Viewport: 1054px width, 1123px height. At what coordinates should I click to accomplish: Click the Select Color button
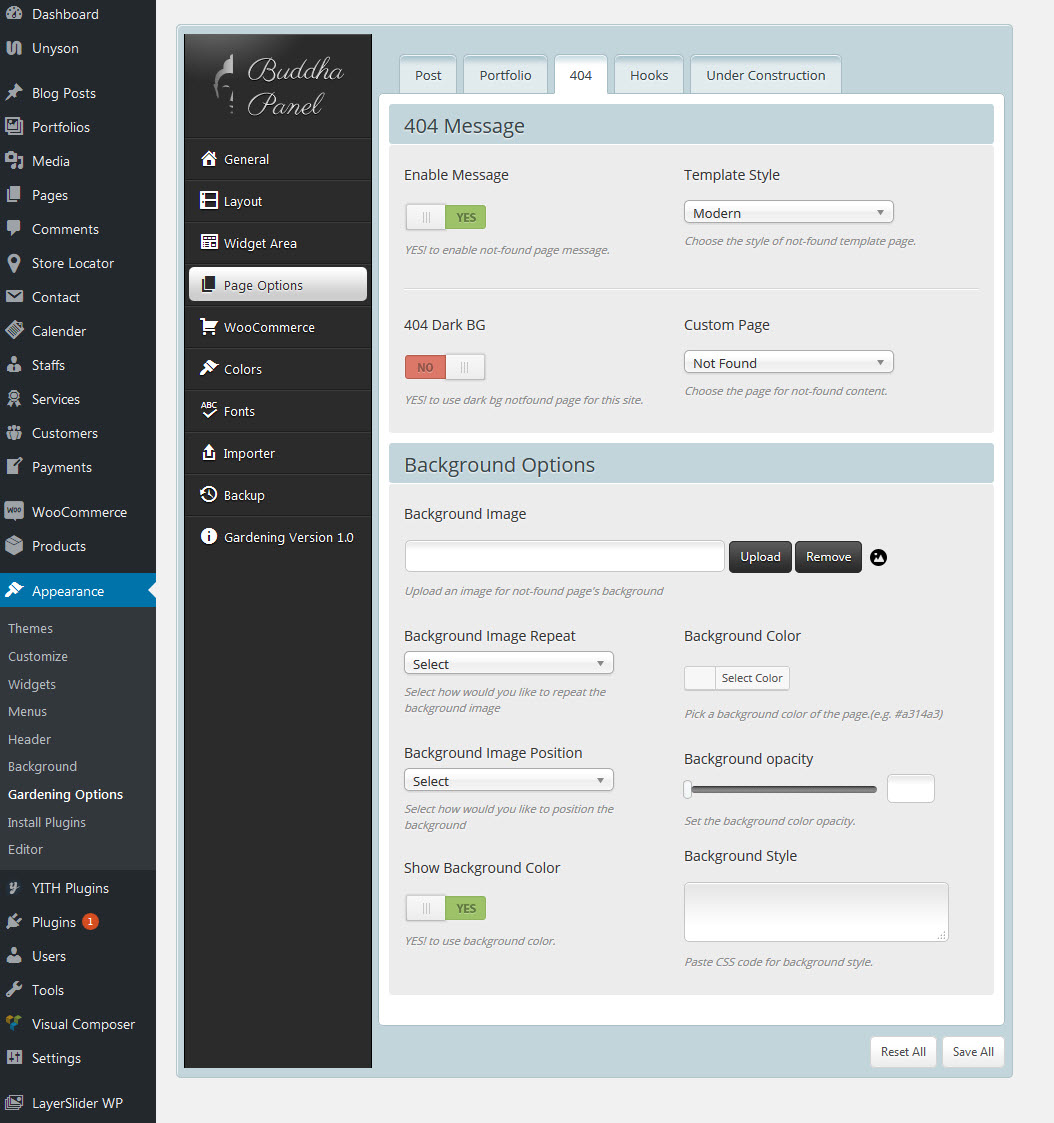click(752, 678)
